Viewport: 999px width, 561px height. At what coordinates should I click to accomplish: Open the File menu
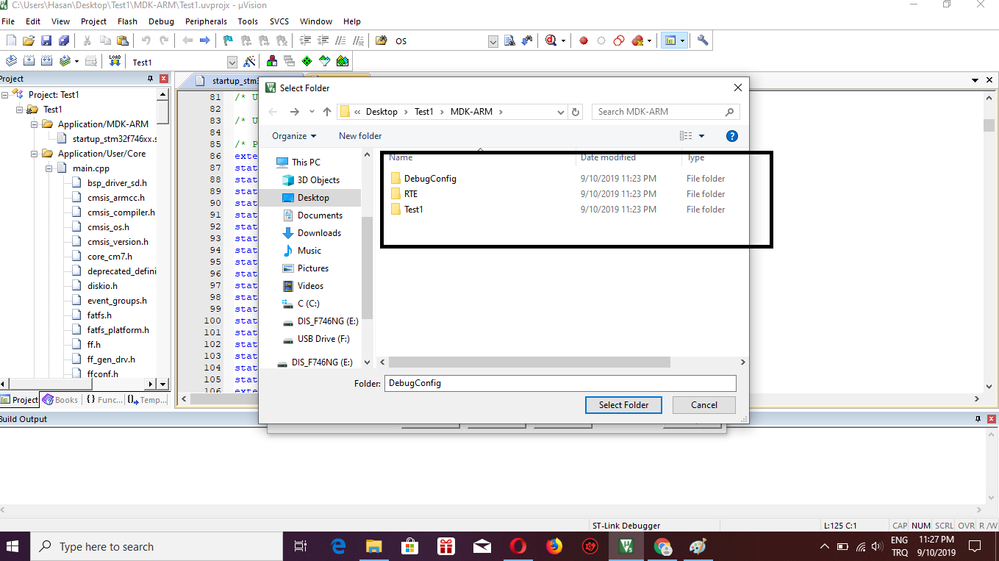click(x=8, y=21)
